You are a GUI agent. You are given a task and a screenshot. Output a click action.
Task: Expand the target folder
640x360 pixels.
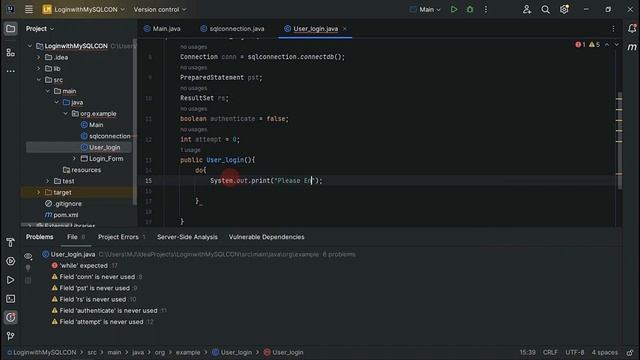pos(39,192)
